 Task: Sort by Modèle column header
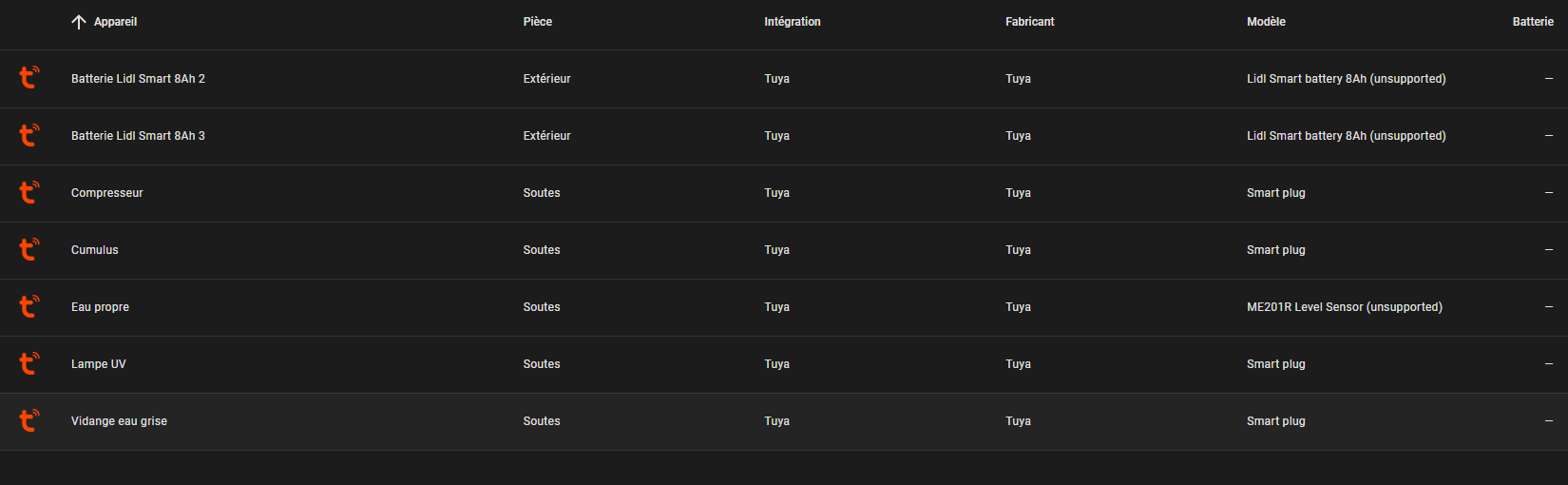click(x=1266, y=22)
